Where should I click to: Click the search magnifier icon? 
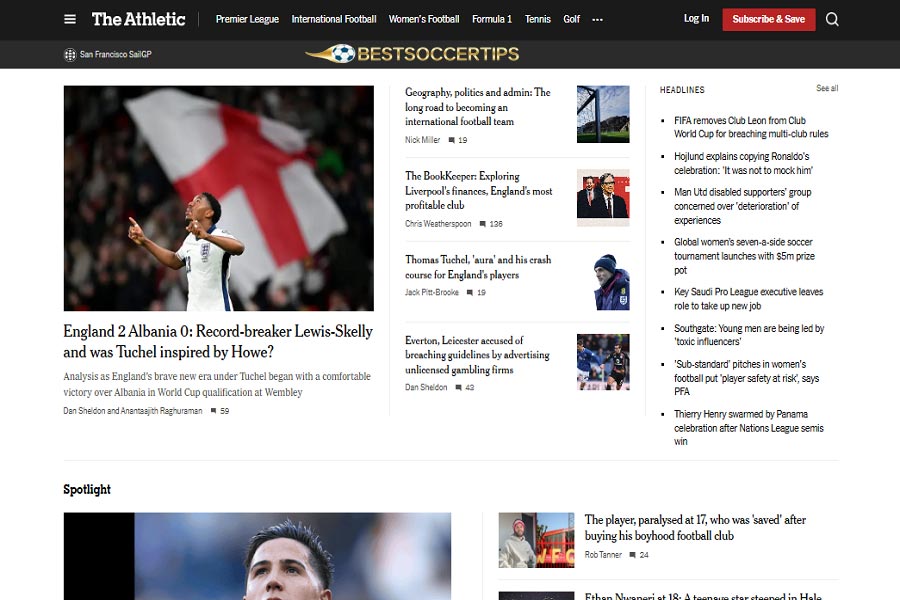[x=832, y=20]
